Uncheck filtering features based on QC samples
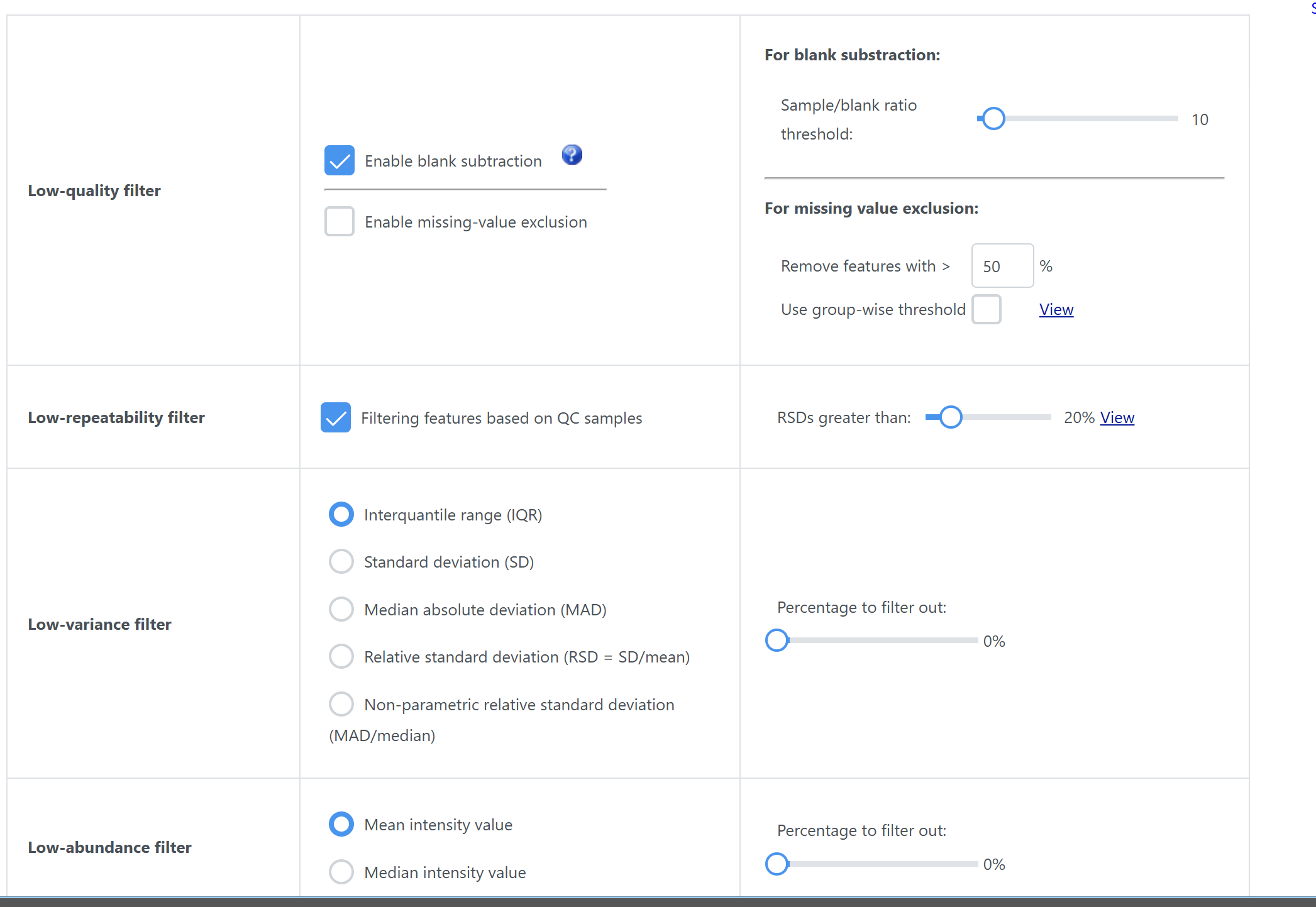The height and width of the screenshot is (907, 1316). click(336, 417)
